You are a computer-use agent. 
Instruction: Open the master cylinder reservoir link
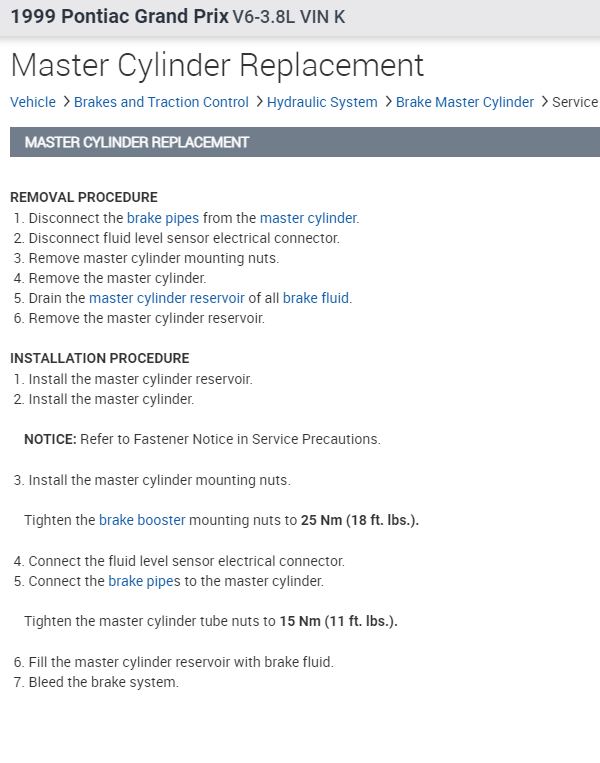(166, 298)
